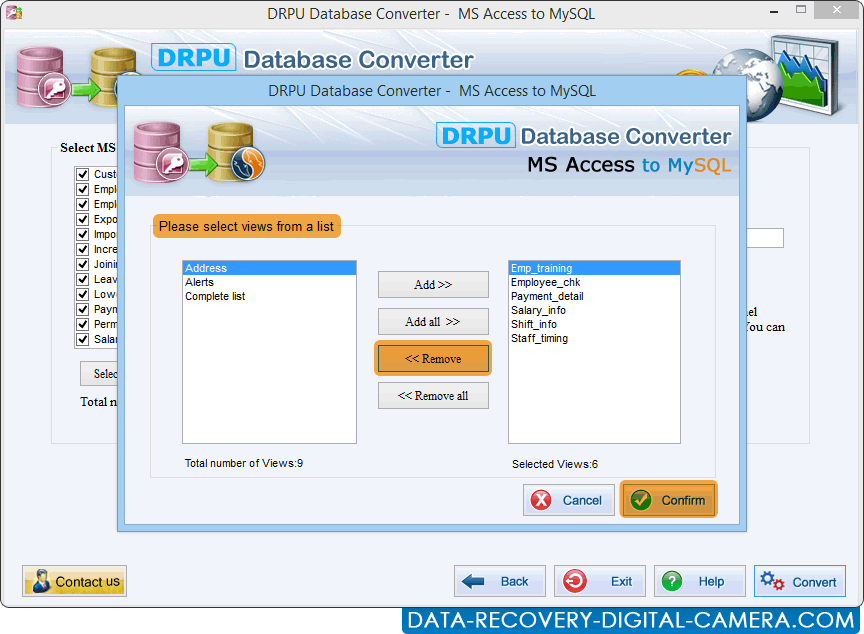Cancel the view selection dialog

coord(569,500)
